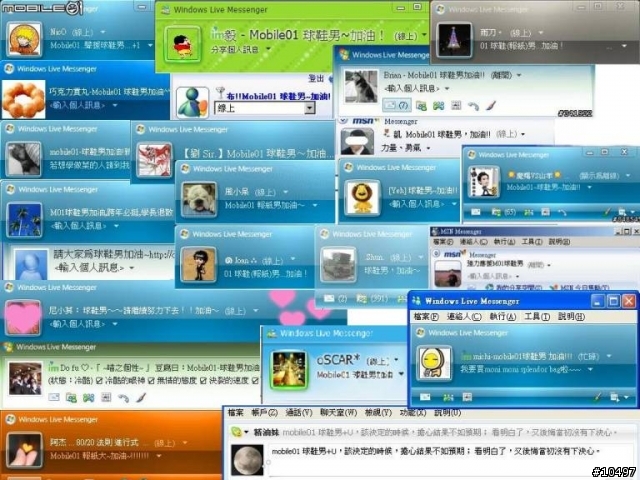Screen dimensions: 640x480
Task: Click the picture card icon in the michi window toolbar
Action: tap(467, 397)
